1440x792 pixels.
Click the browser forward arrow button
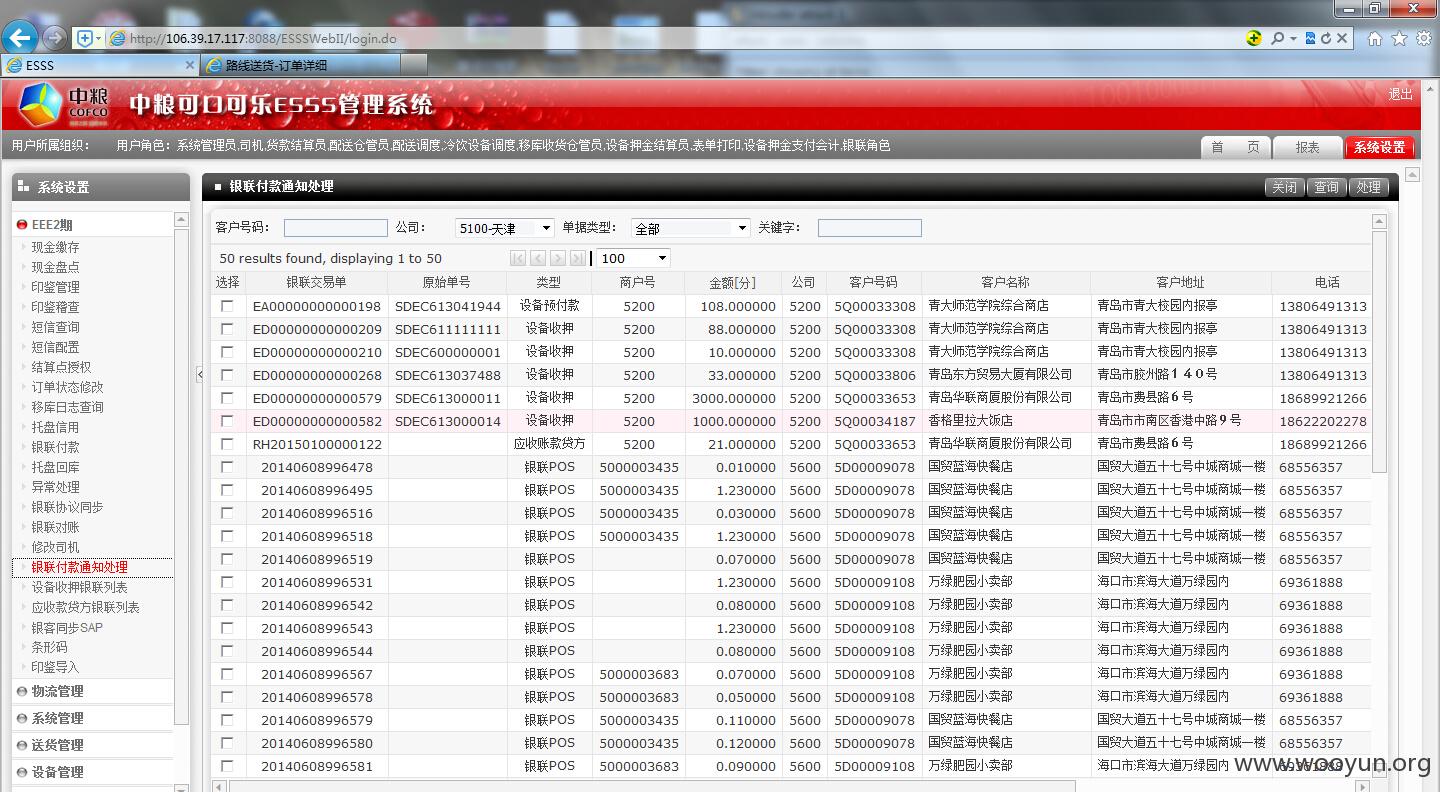pos(54,38)
